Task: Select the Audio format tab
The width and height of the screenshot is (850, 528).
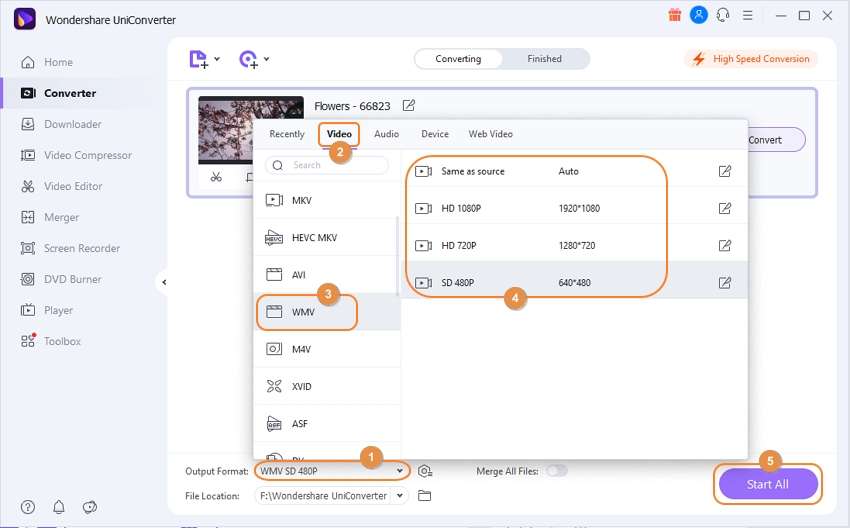Action: tap(387, 134)
